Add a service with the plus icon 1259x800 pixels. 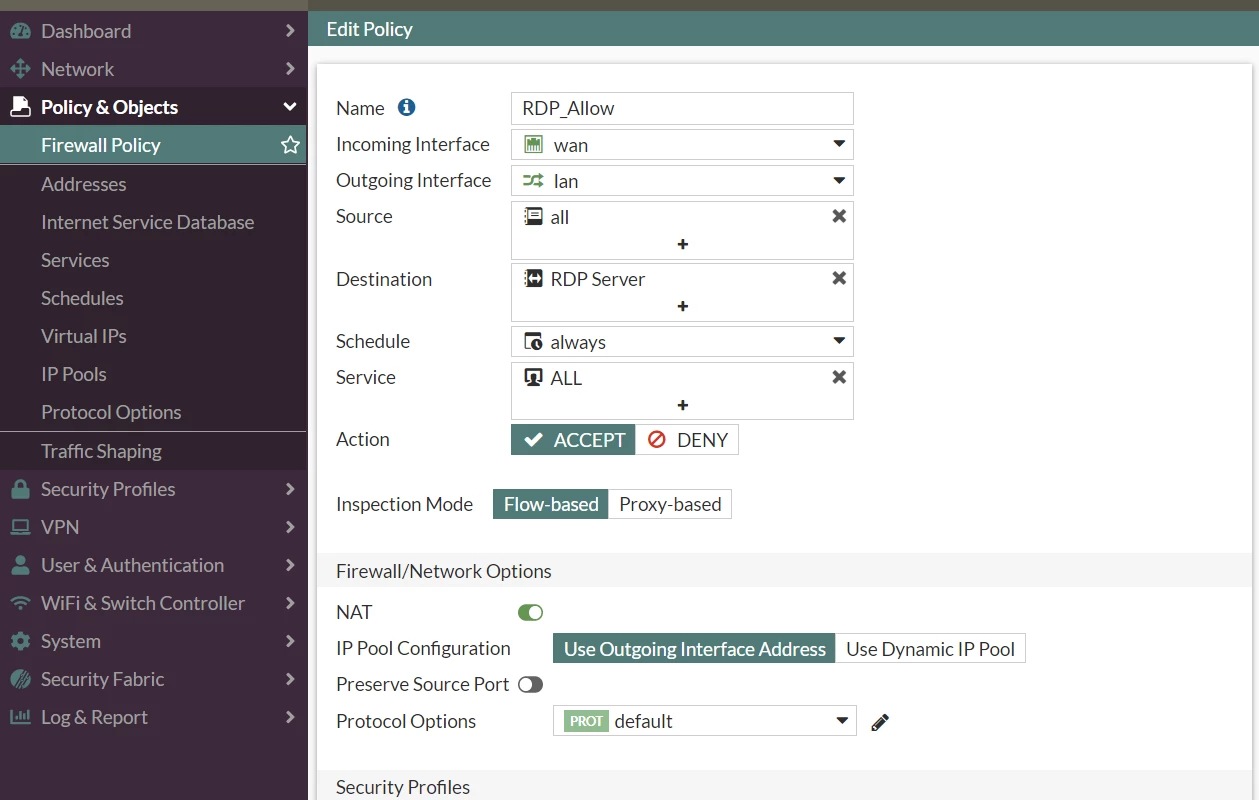683,405
